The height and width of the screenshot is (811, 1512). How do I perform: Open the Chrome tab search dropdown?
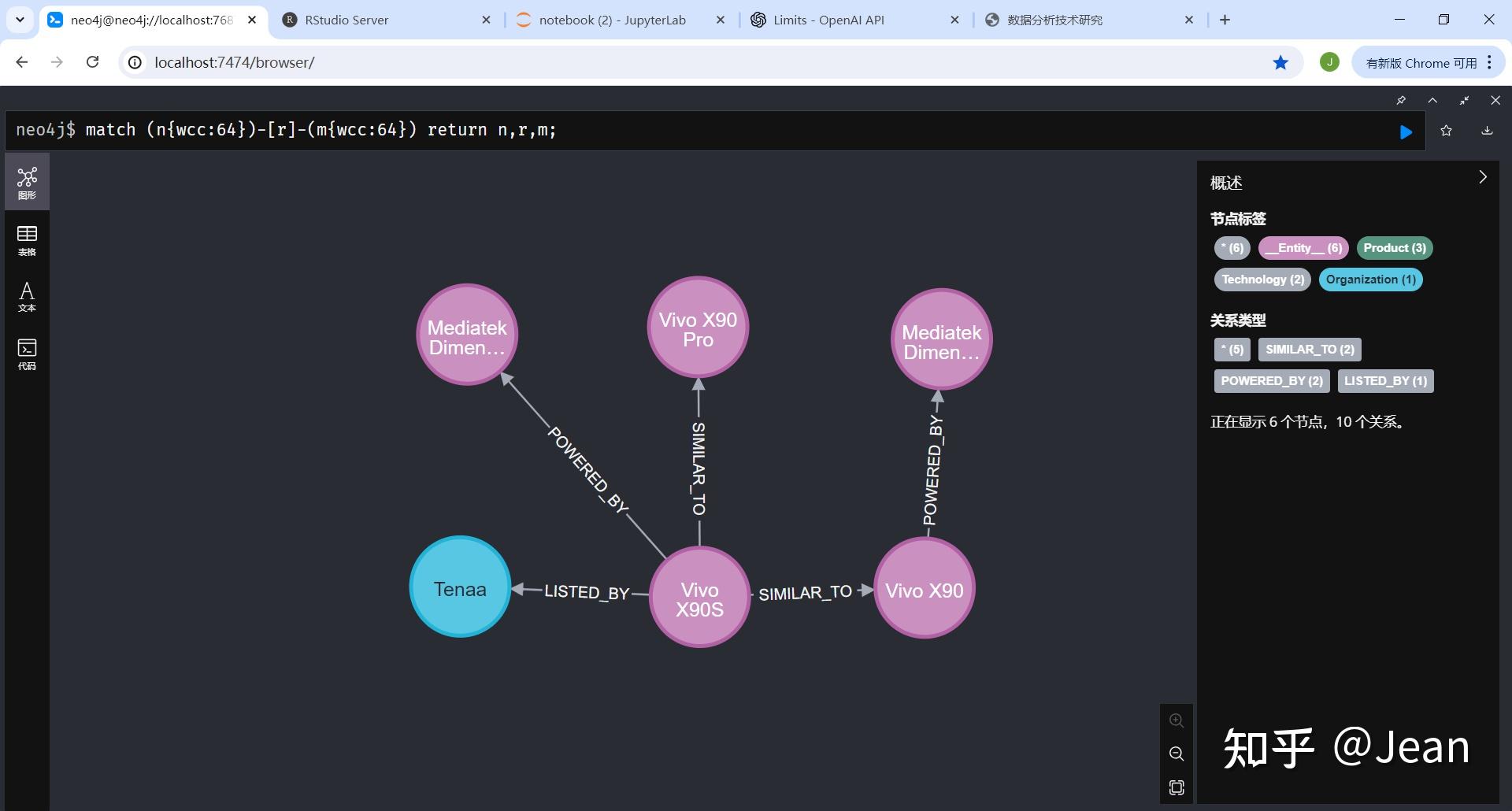(20, 20)
